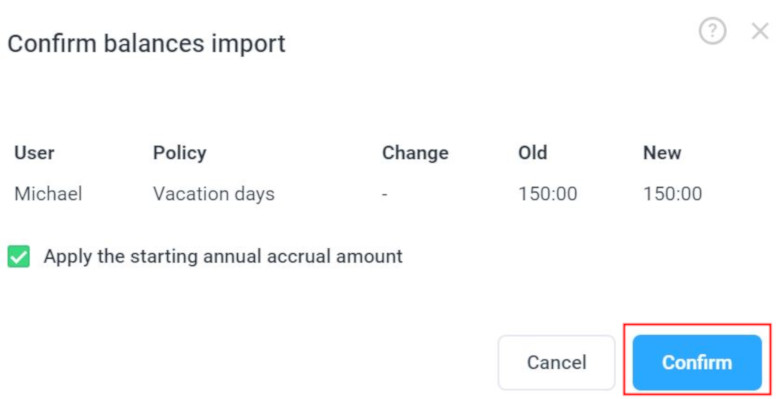Click the Old balance value 150:00
This screenshot has width=777, height=399.
tap(548, 193)
